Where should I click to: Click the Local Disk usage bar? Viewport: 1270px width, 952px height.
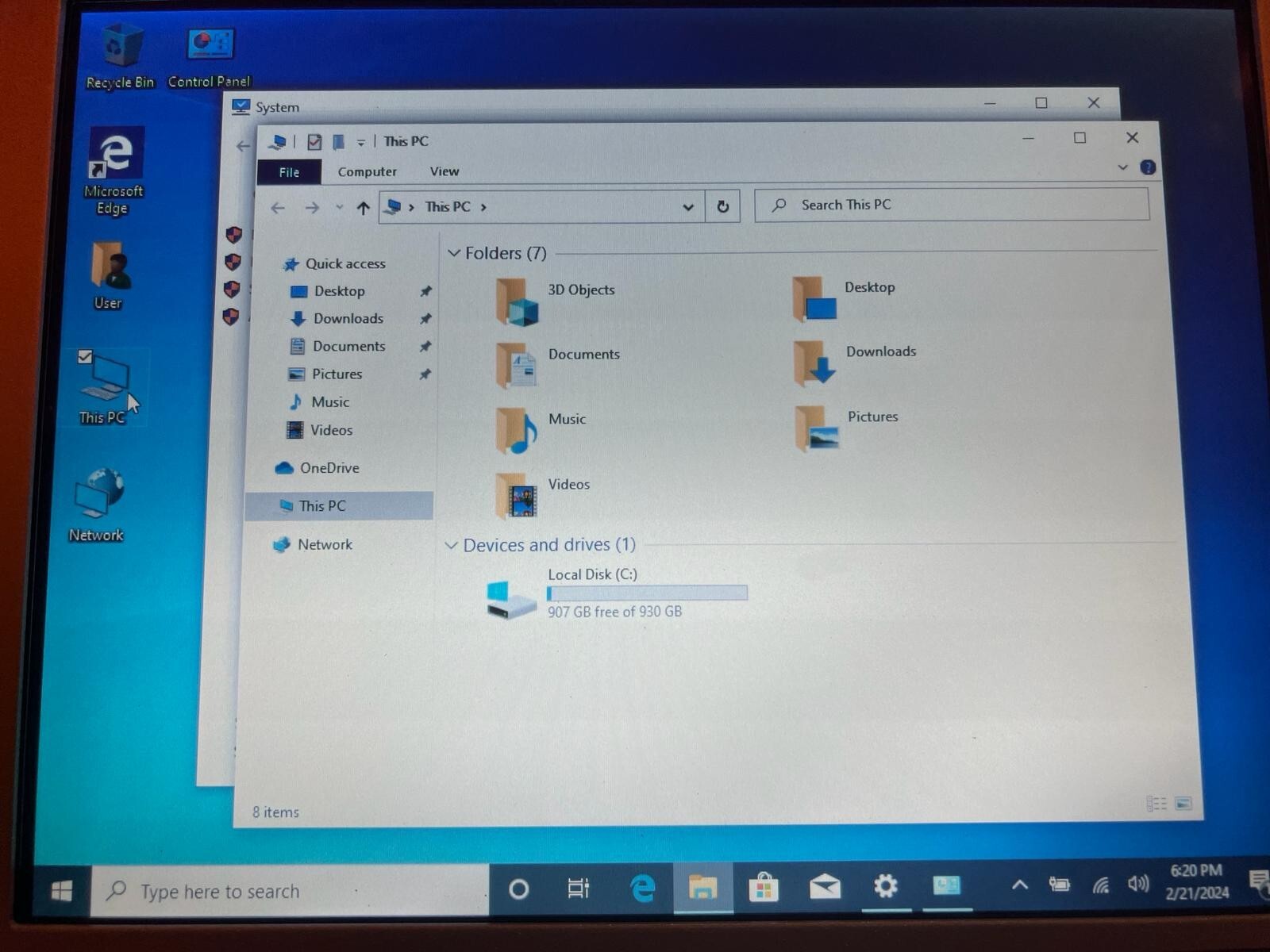pyautogui.click(x=647, y=593)
